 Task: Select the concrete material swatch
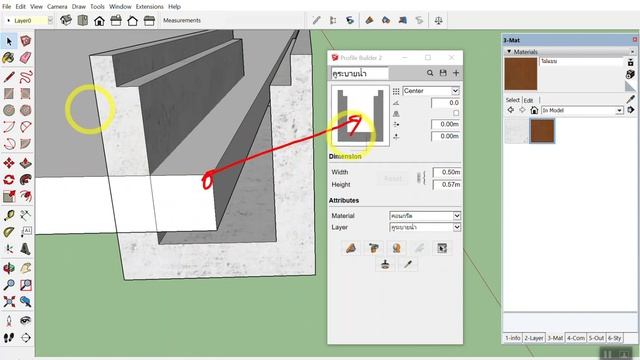tap(517, 131)
